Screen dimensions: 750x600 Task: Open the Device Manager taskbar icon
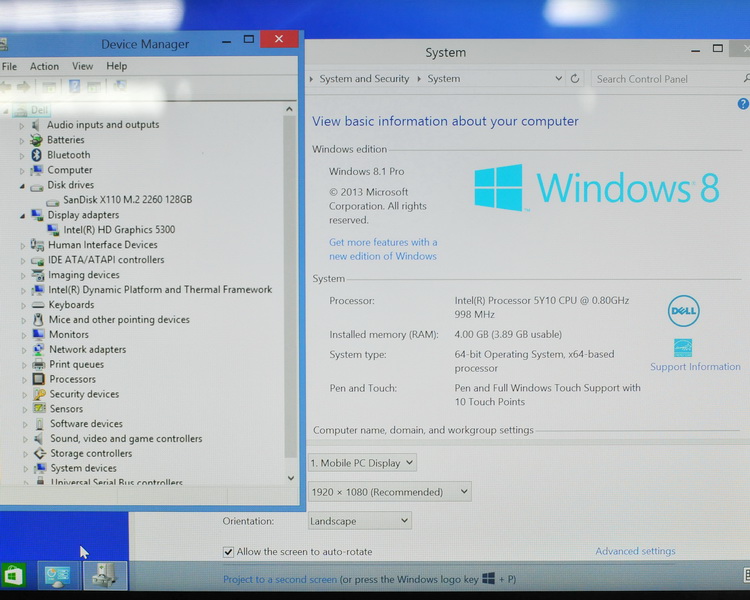(x=105, y=576)
